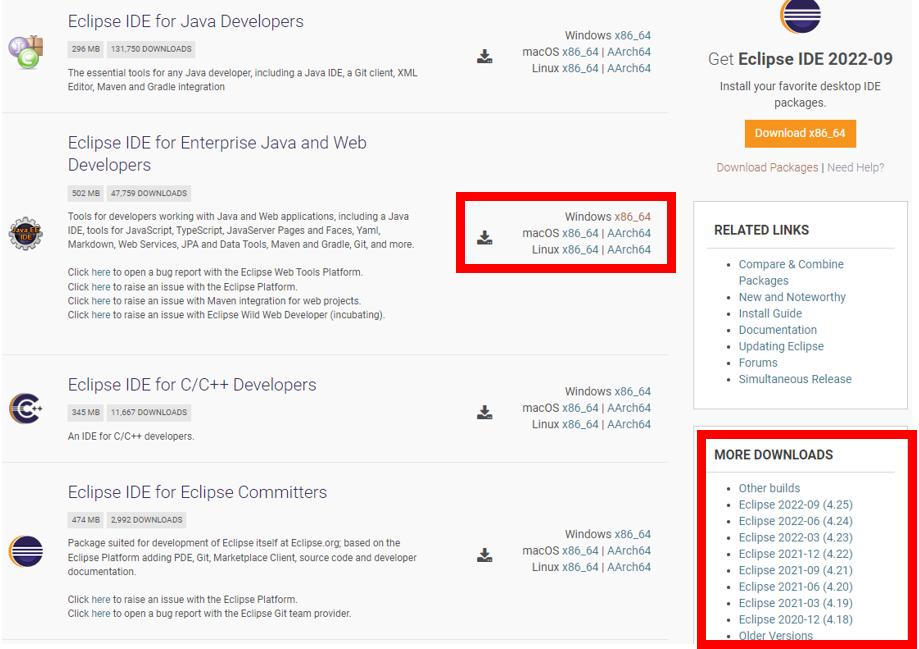919x649 pixels.
Task: Open the Need Help? link
Action: pyautogui.click(x=855, y=168)
